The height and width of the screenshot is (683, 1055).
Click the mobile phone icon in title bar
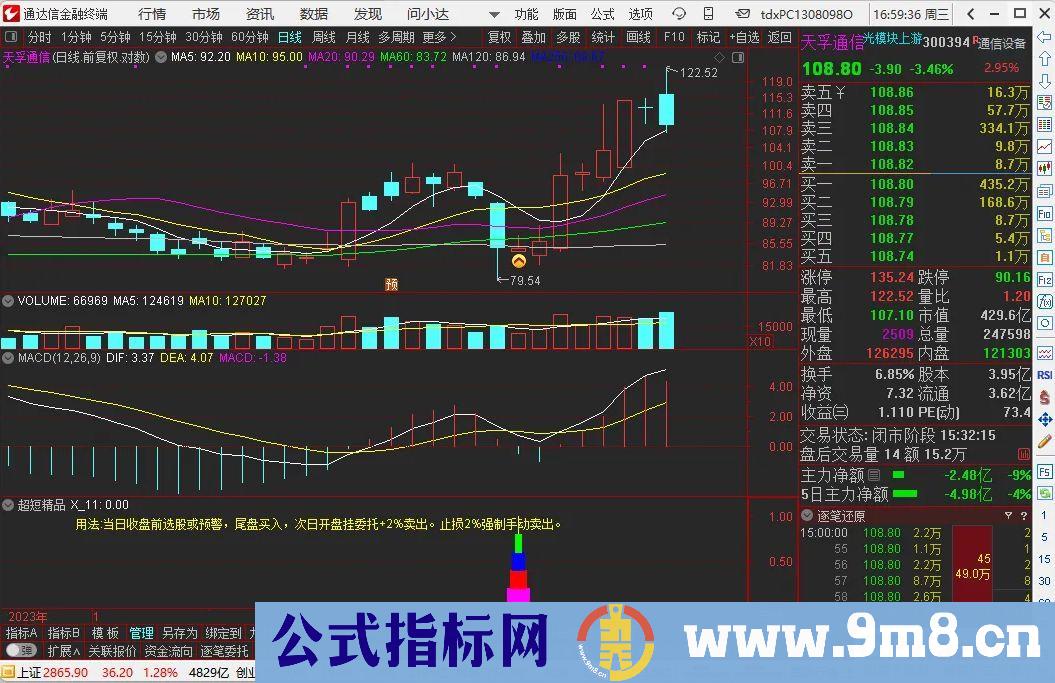[x=708, y=13]
